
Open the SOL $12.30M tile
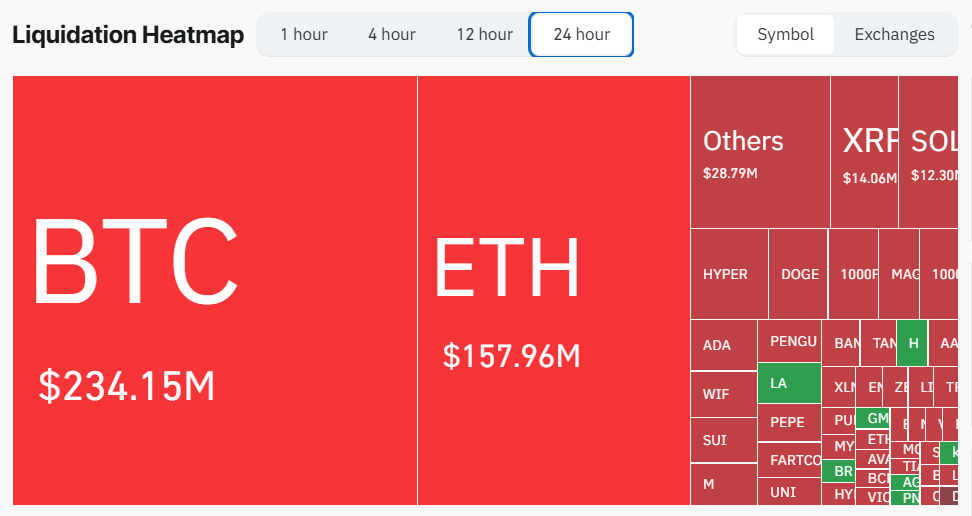tap(932, 152)
